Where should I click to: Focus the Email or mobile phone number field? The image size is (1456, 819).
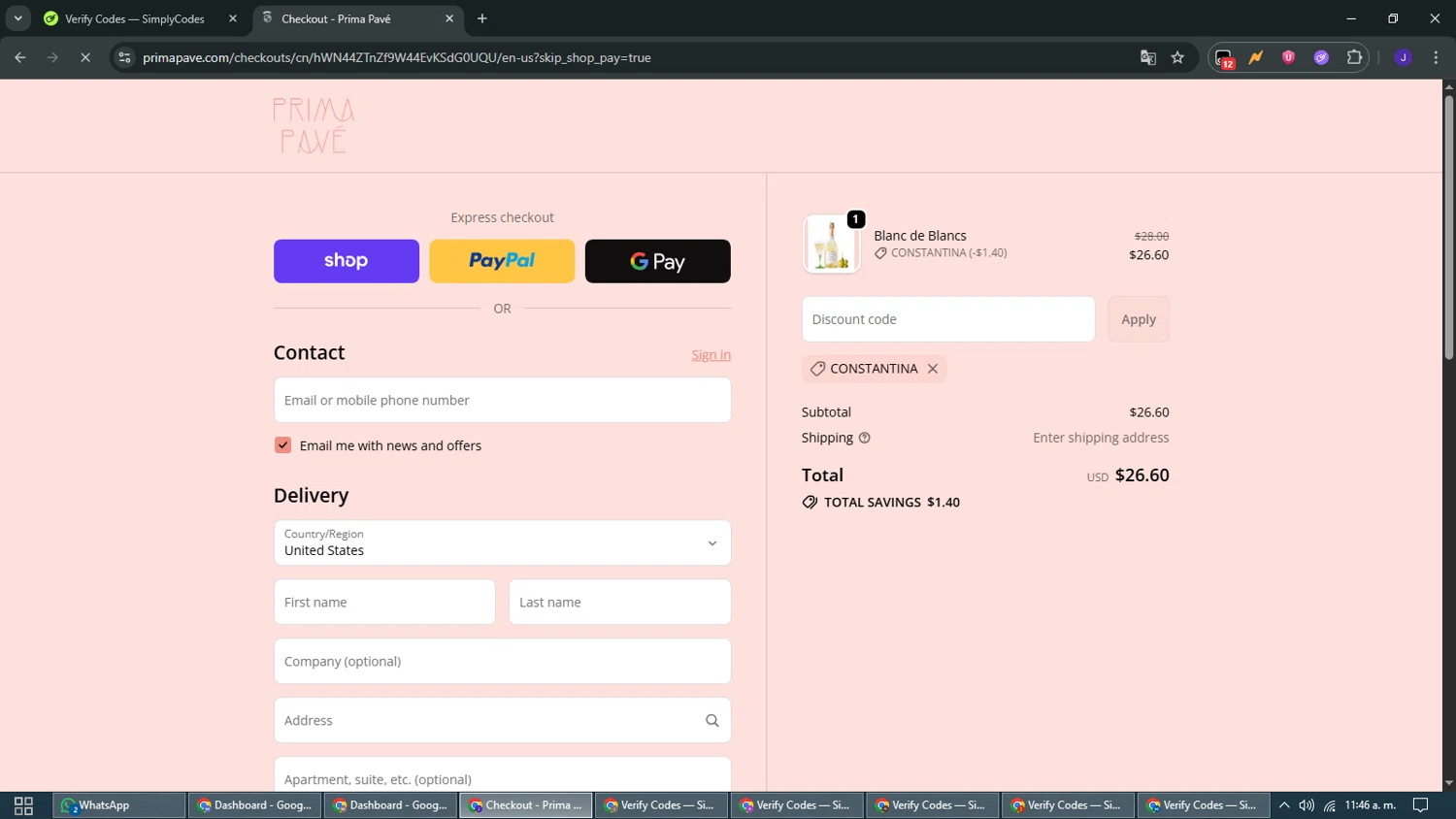502,400
